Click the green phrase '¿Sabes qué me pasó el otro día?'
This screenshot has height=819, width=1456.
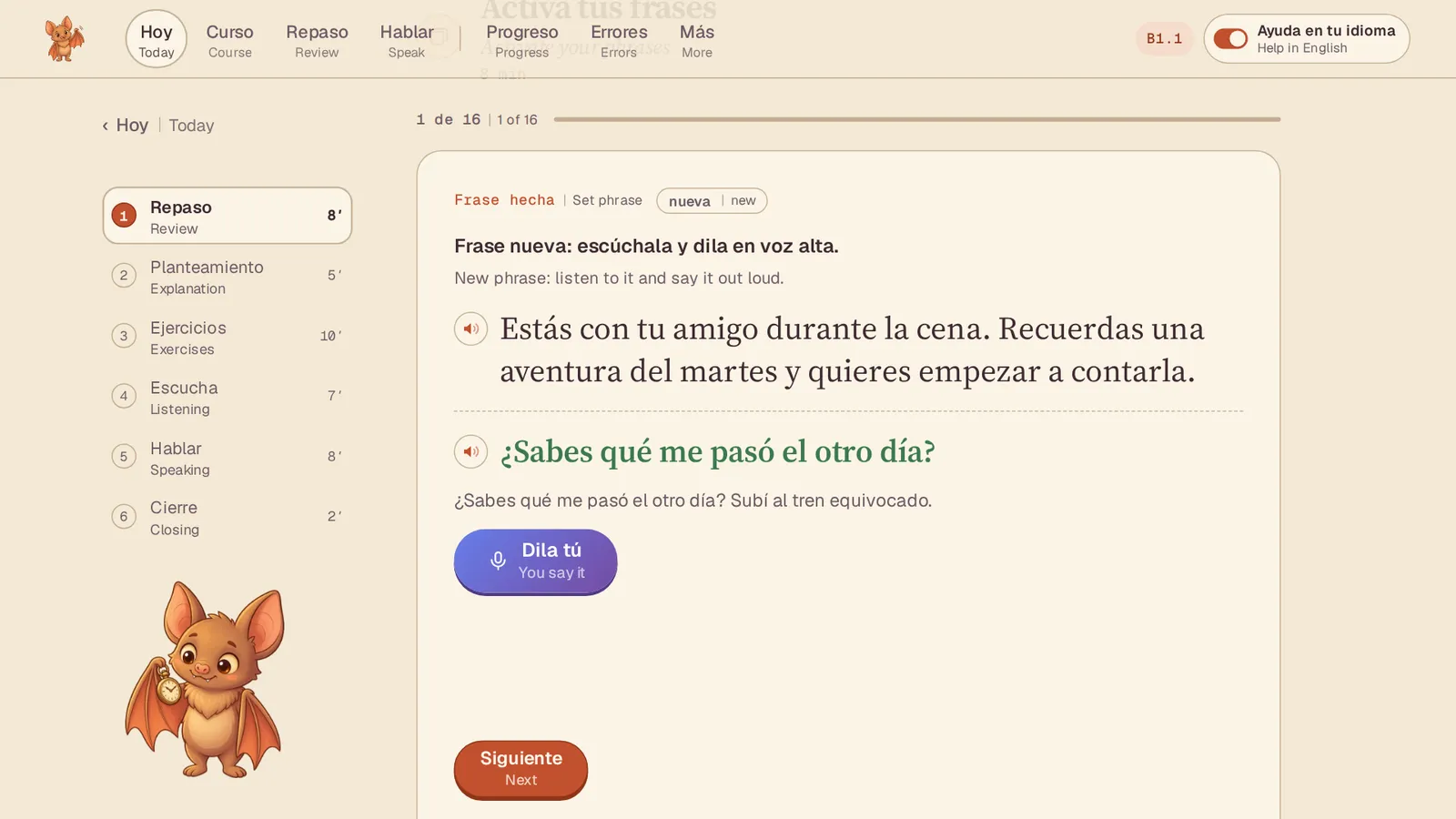pos(718,451)
